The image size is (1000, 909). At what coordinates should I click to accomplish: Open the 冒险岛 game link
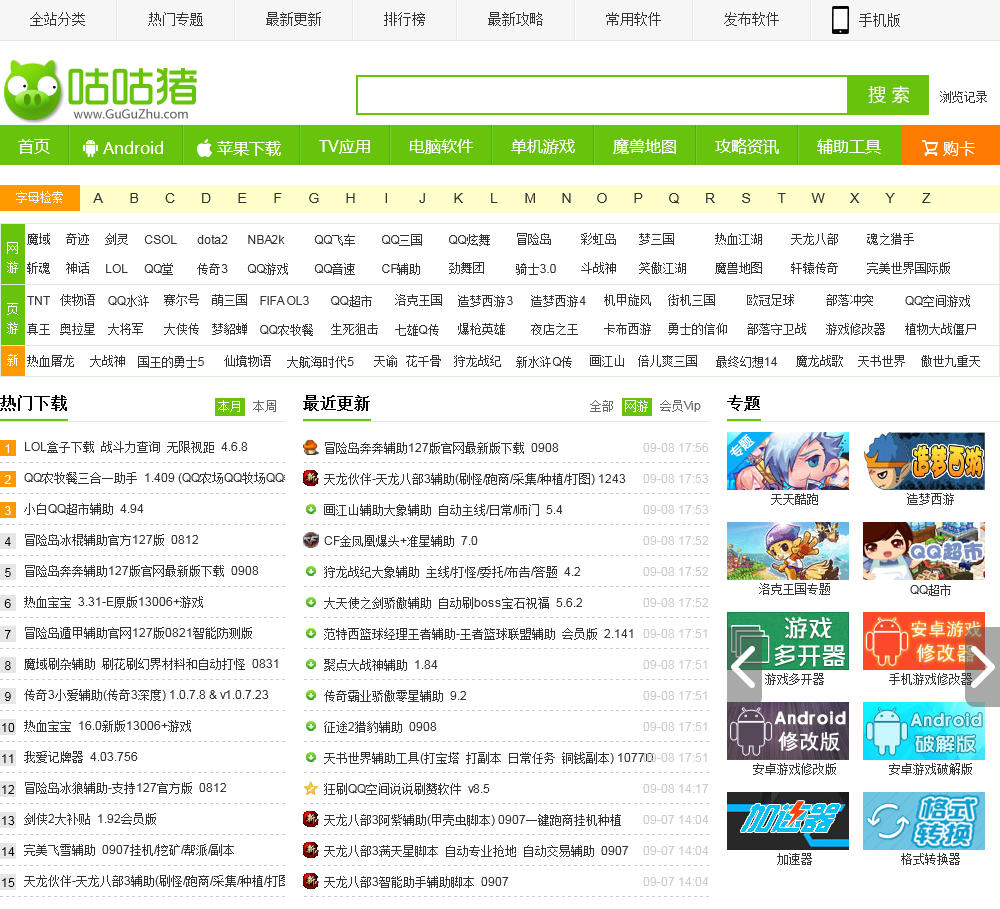point(534,240)
